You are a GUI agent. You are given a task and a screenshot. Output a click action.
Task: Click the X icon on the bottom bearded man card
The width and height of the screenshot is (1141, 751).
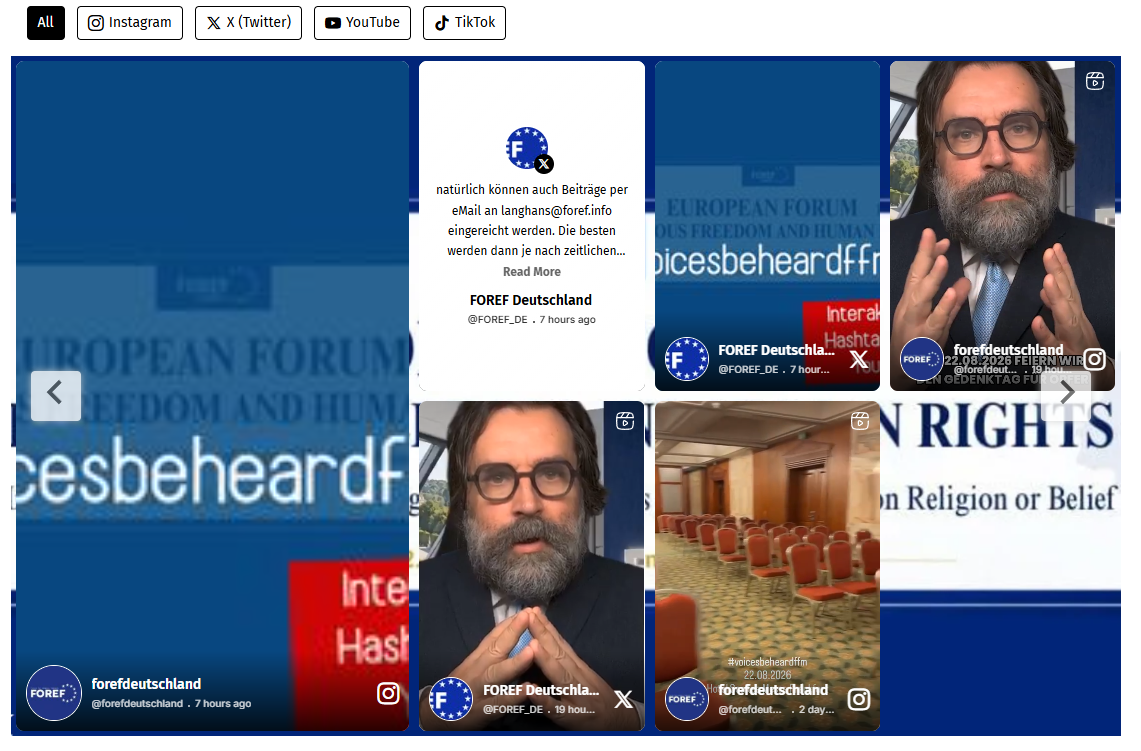[624, 699]
